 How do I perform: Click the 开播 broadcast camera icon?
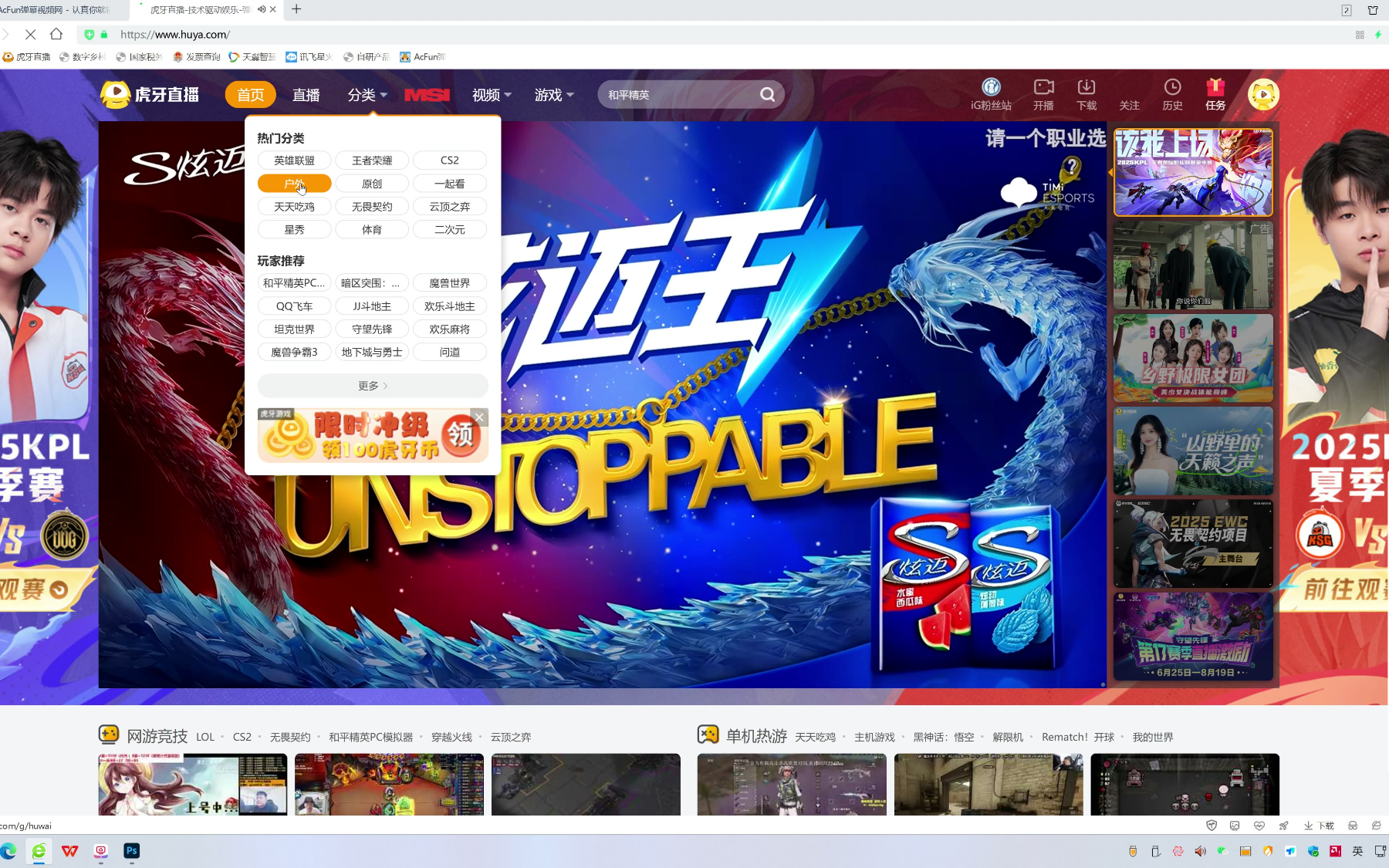[x=1043, y=86]
